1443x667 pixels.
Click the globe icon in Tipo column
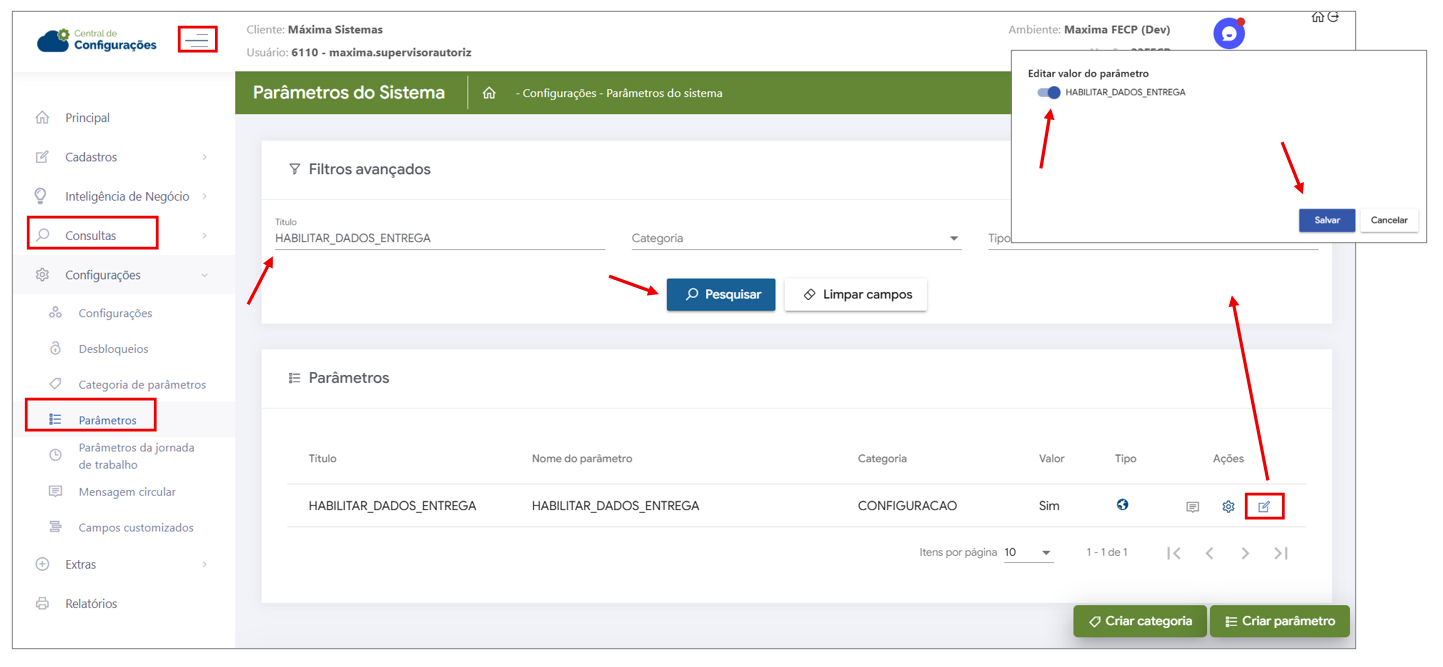[1123, 505]
